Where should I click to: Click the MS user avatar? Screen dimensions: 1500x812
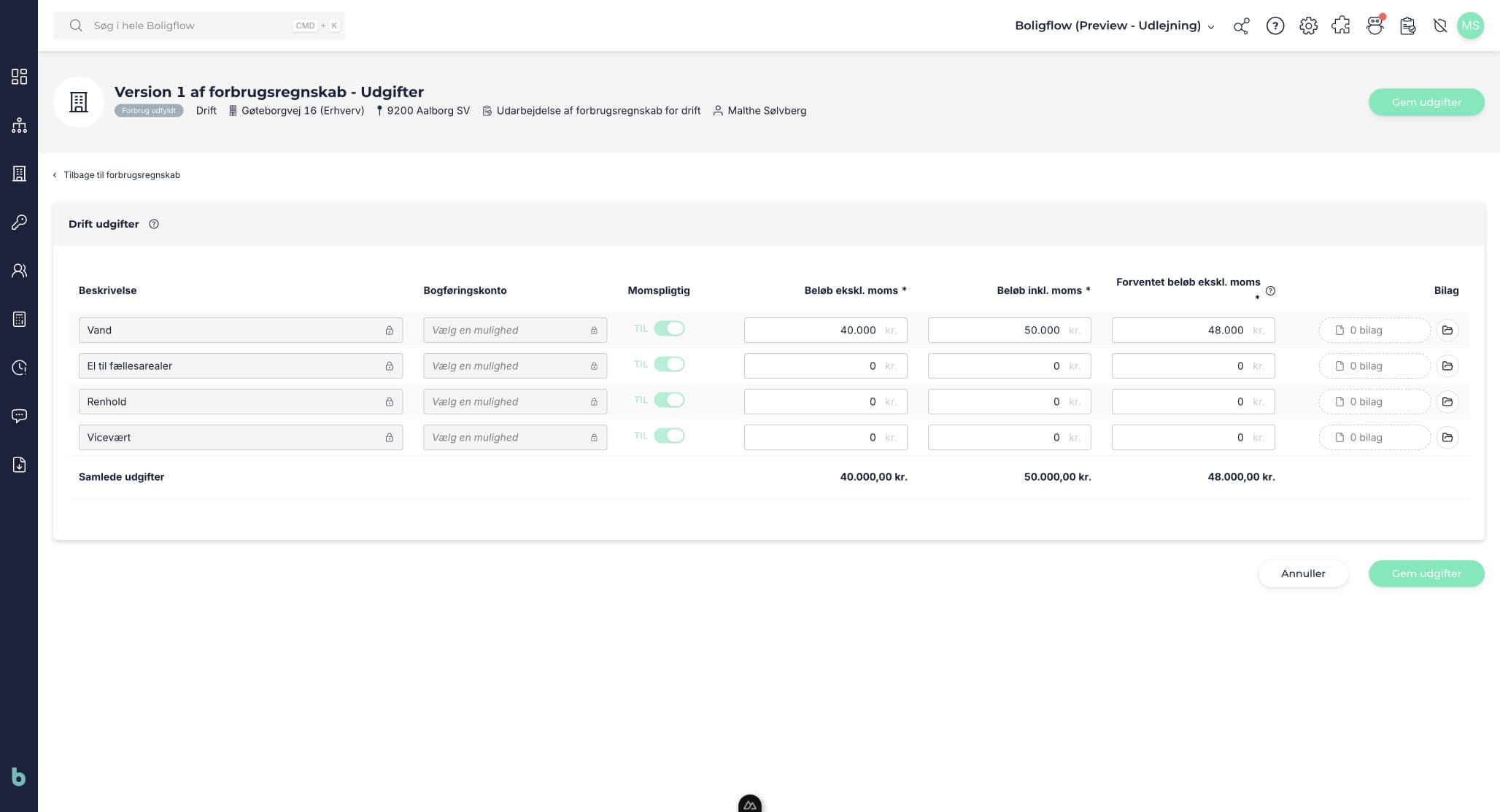(1470, 26)
